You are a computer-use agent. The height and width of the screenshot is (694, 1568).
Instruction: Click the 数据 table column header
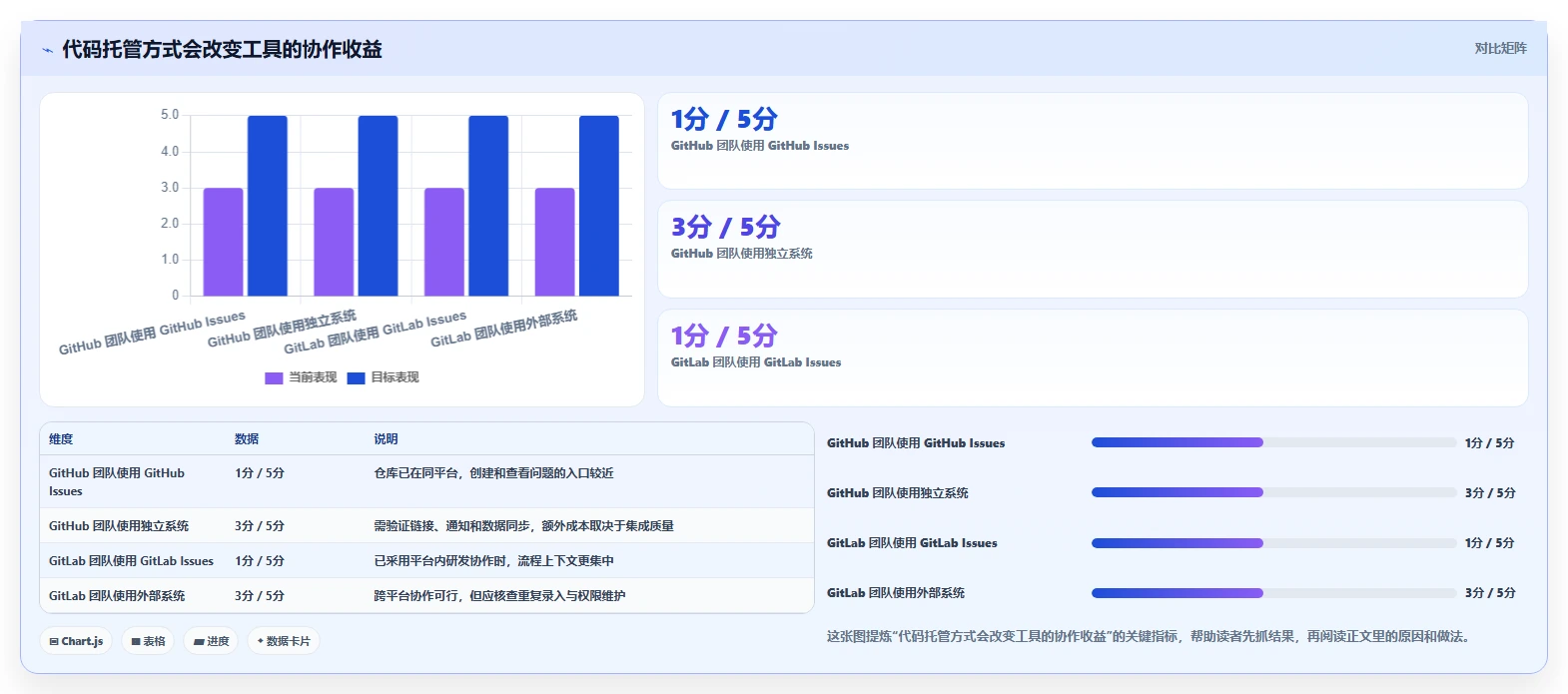point(247,439)
